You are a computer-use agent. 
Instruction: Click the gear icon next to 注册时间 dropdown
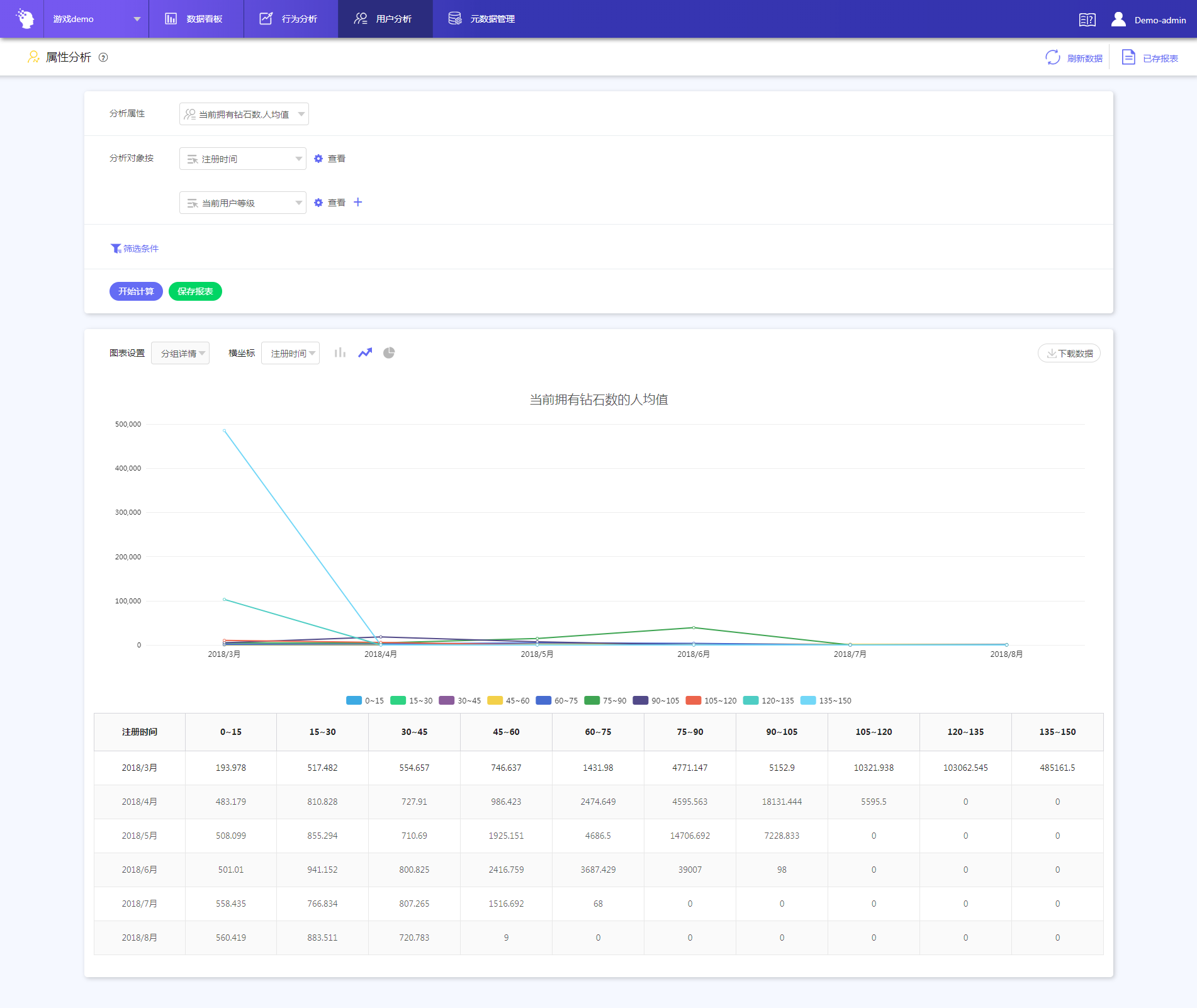point(318,159)
